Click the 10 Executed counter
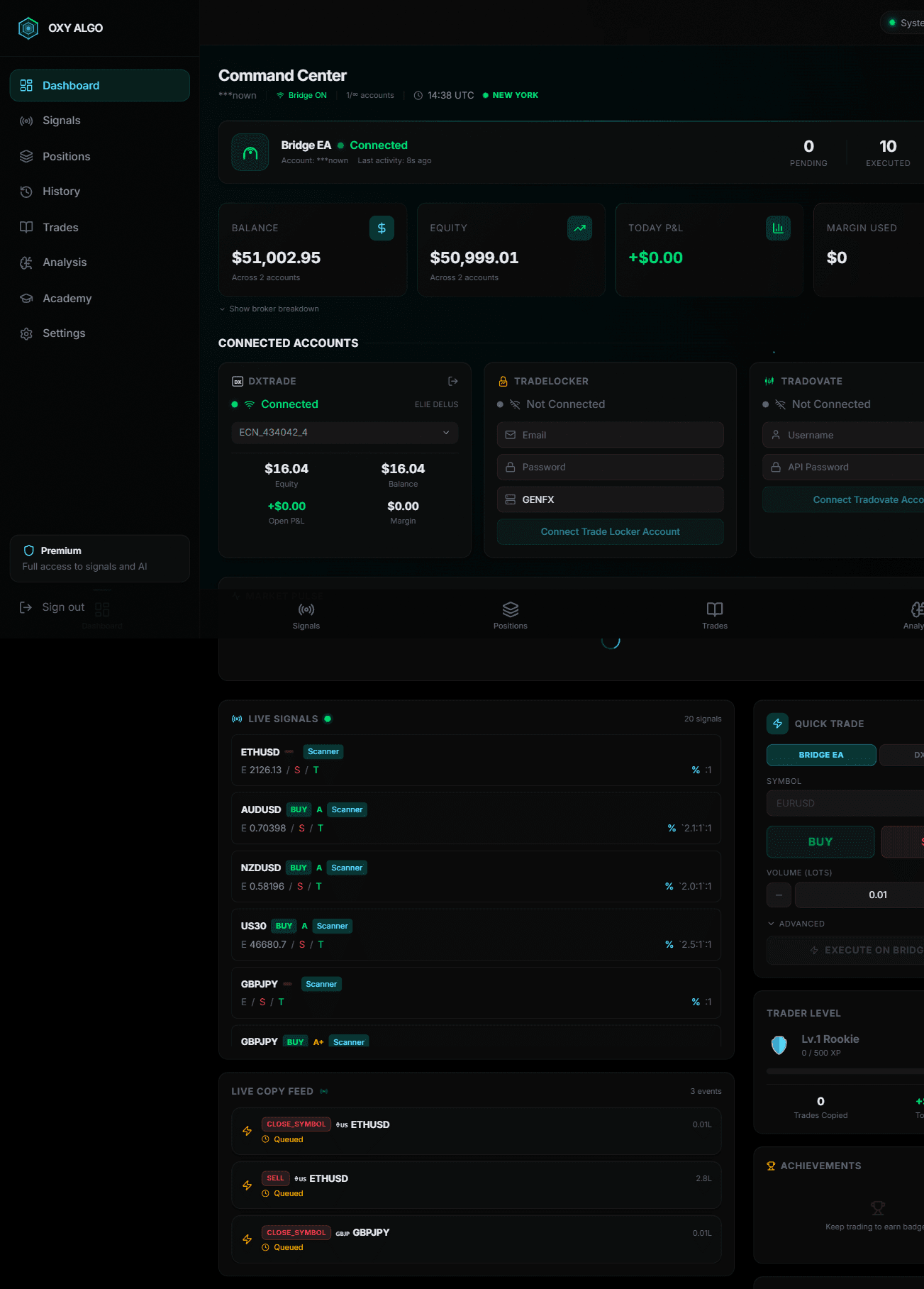The width and height of the screenshot is (924, 1289). click(888, 153)
